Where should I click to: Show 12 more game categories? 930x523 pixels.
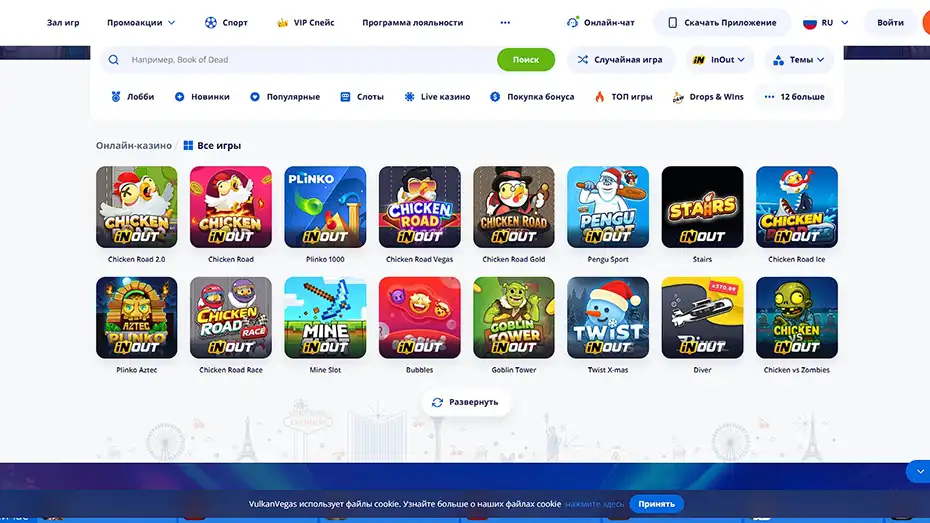click(795, 97)
